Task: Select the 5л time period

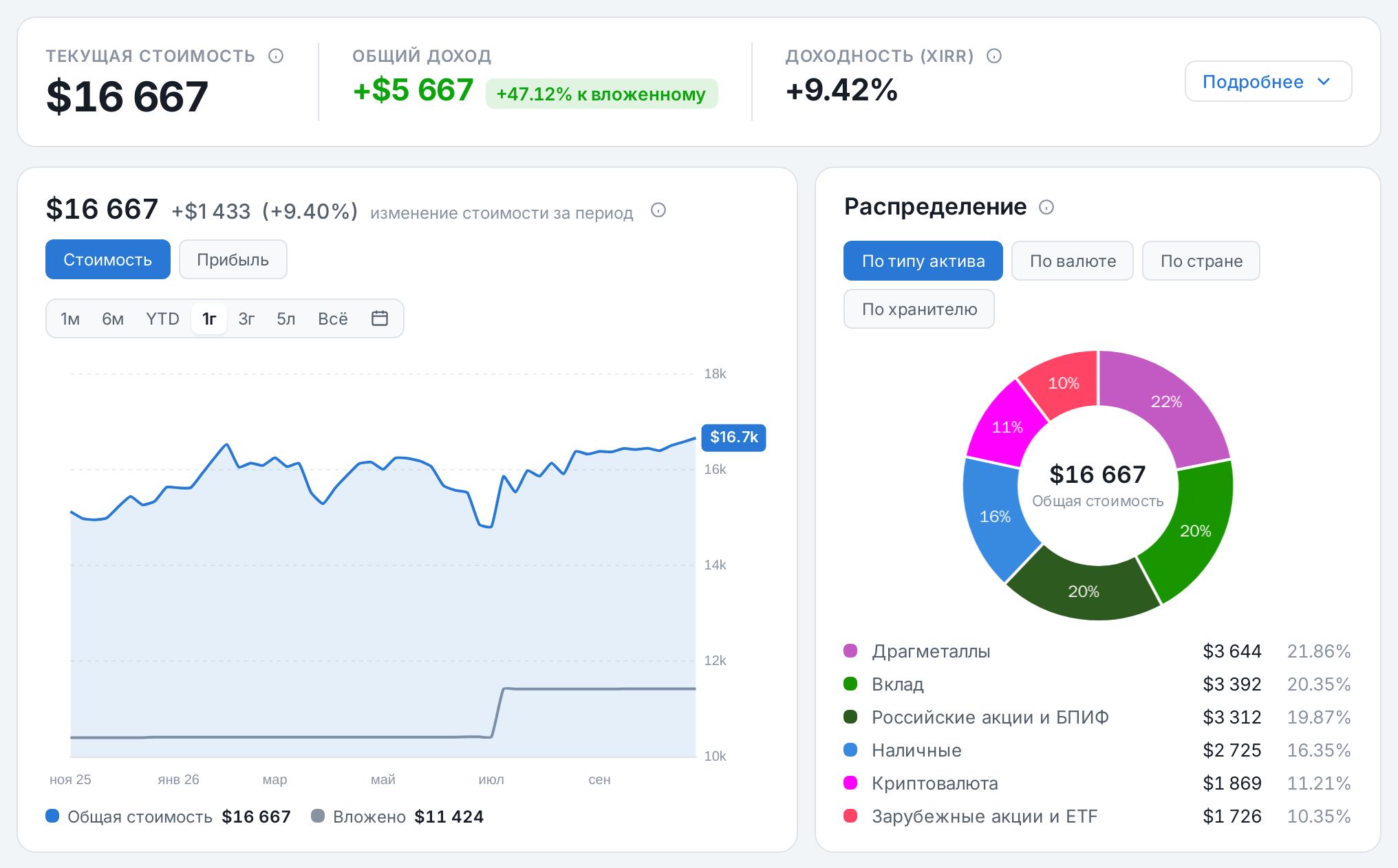Action: pos(286,319)
